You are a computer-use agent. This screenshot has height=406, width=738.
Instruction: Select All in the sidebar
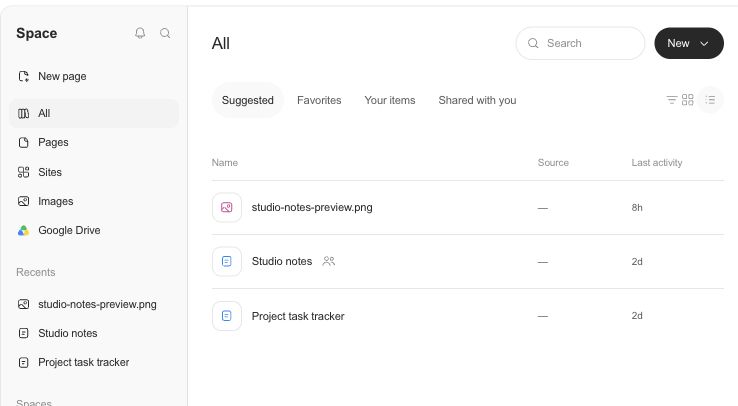coord(94,113)
